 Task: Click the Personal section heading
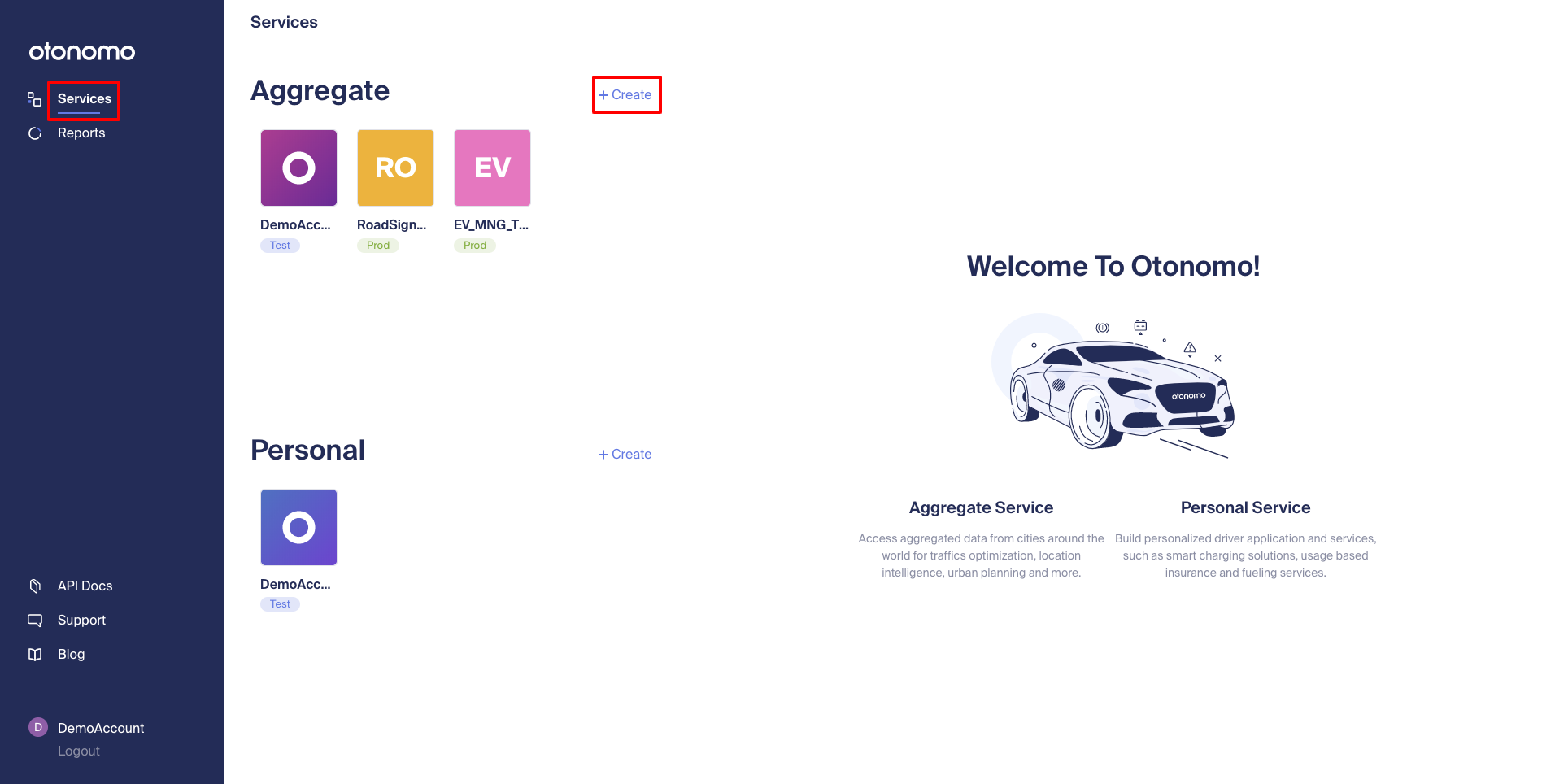pos(307,450)
